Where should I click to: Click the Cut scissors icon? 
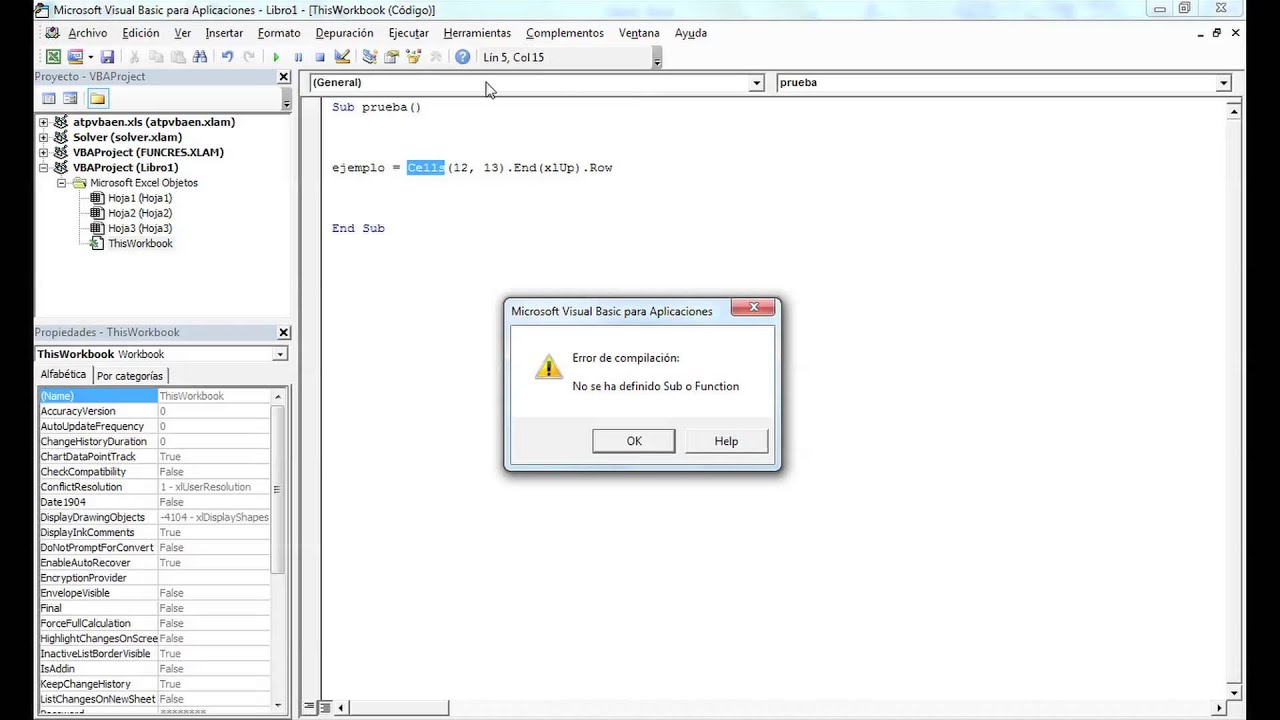(134, 57)
